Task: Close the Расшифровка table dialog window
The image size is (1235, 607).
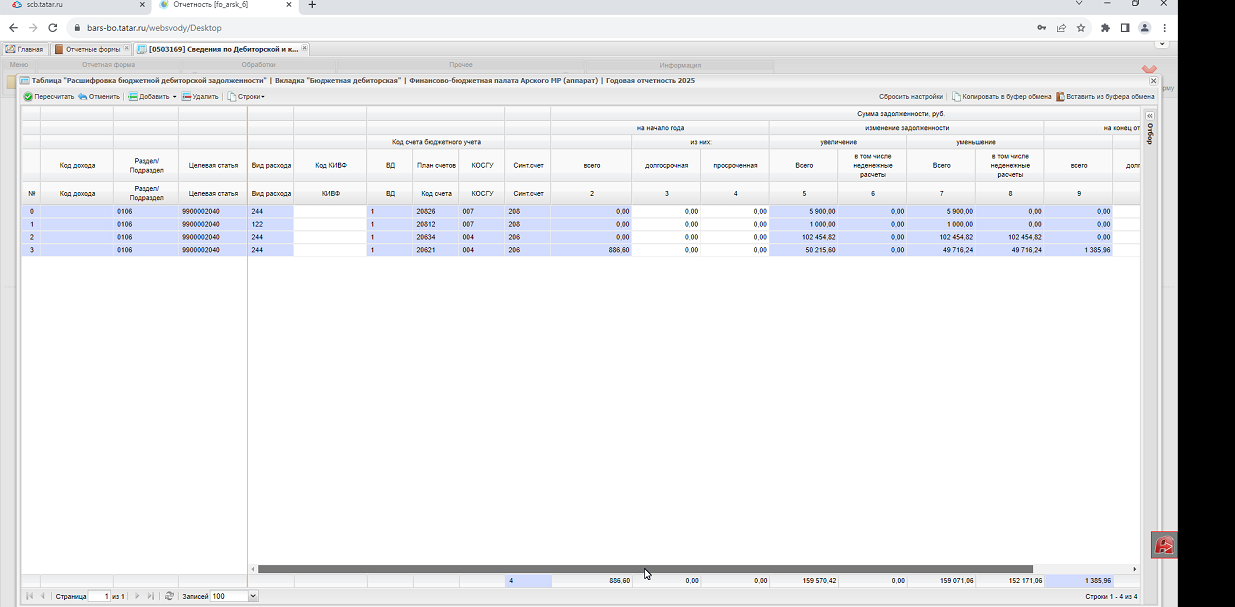Action: click(1153, 81)
